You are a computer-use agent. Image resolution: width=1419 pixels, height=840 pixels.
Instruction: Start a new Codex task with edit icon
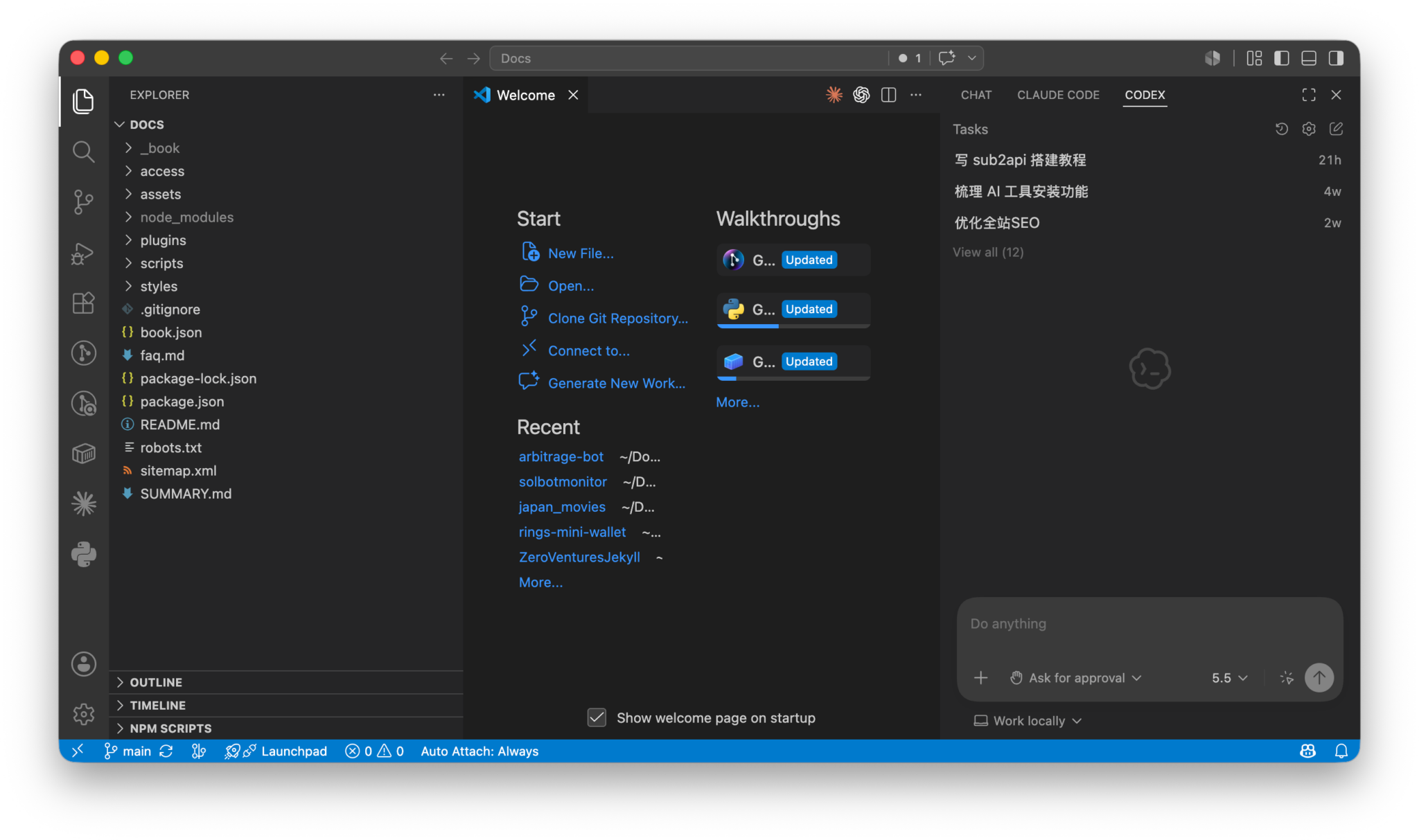click(1336, 129)
